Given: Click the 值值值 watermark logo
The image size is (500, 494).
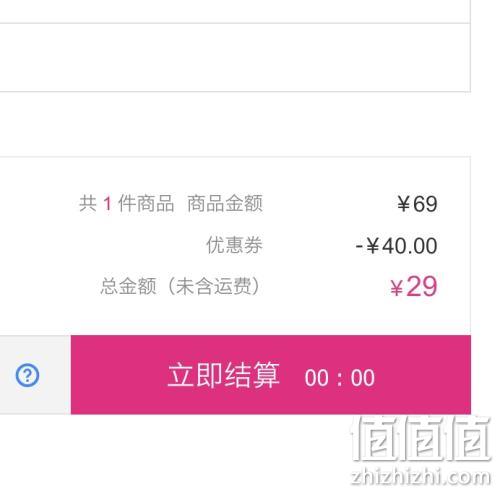Looking at the screenshot, I should [x=421, y=438].
